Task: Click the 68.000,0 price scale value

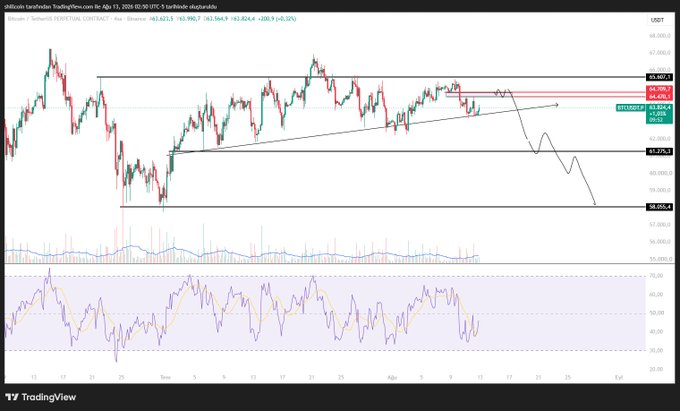Action: coord(661,36)
